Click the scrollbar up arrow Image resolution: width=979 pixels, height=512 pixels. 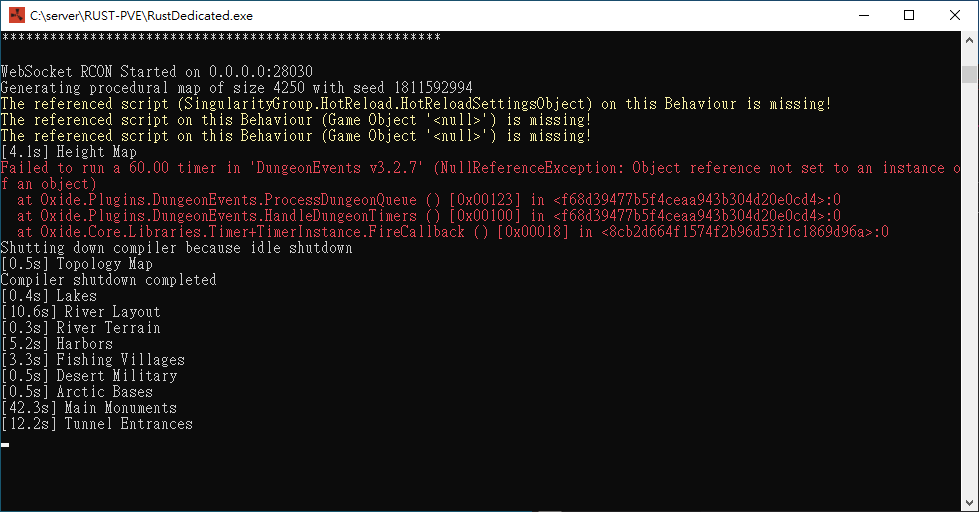969,40
